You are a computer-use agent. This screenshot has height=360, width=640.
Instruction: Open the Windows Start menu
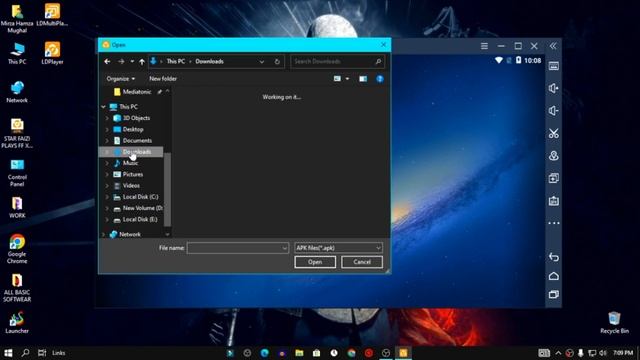tap(8, 353)
